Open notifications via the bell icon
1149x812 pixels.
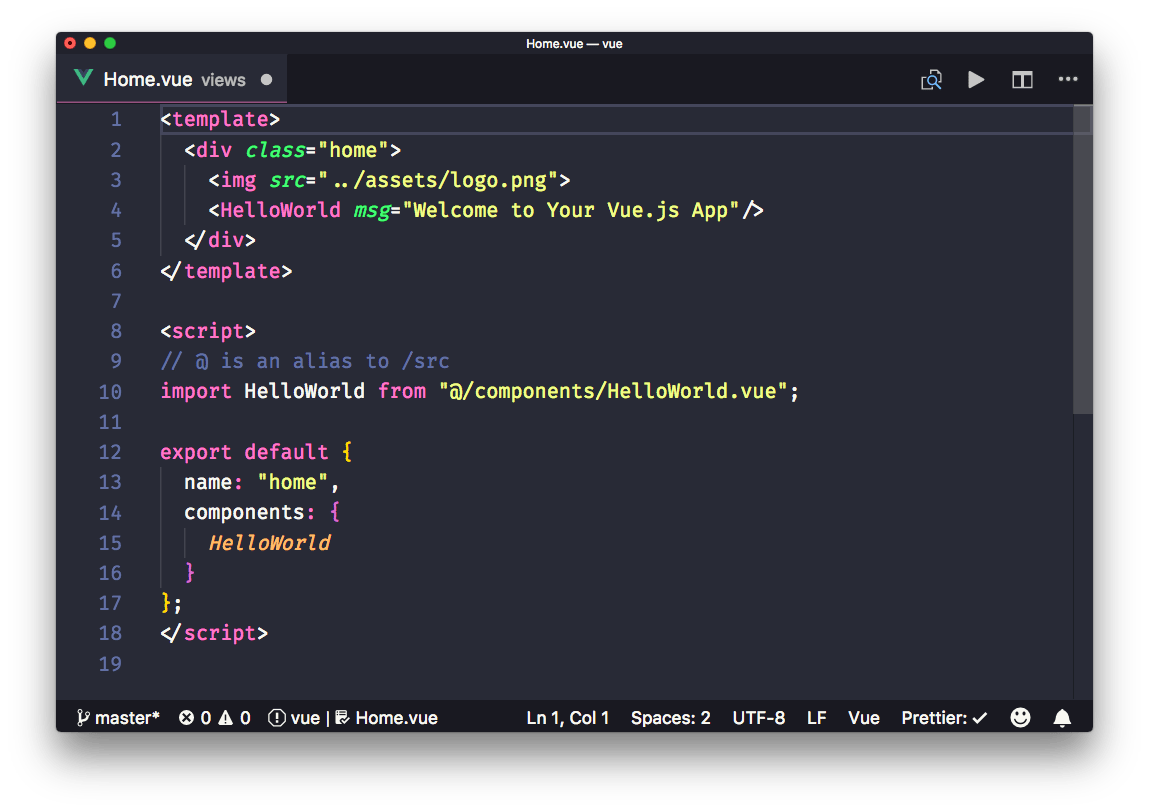1062,717
